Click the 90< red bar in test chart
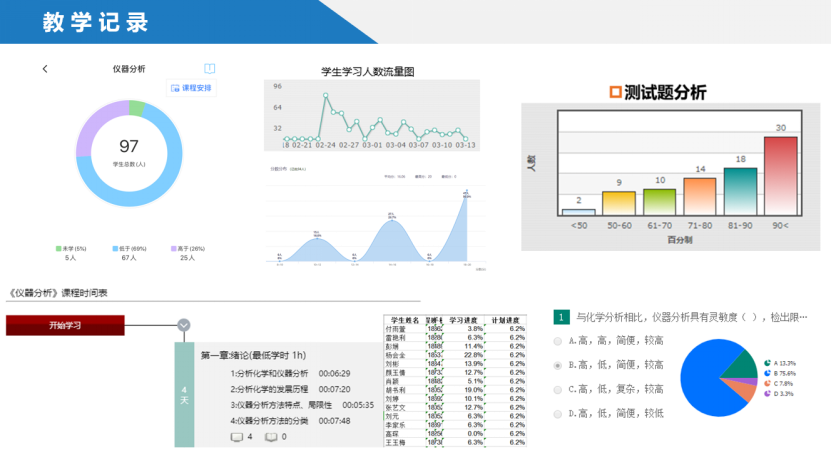 coord(780,176)
